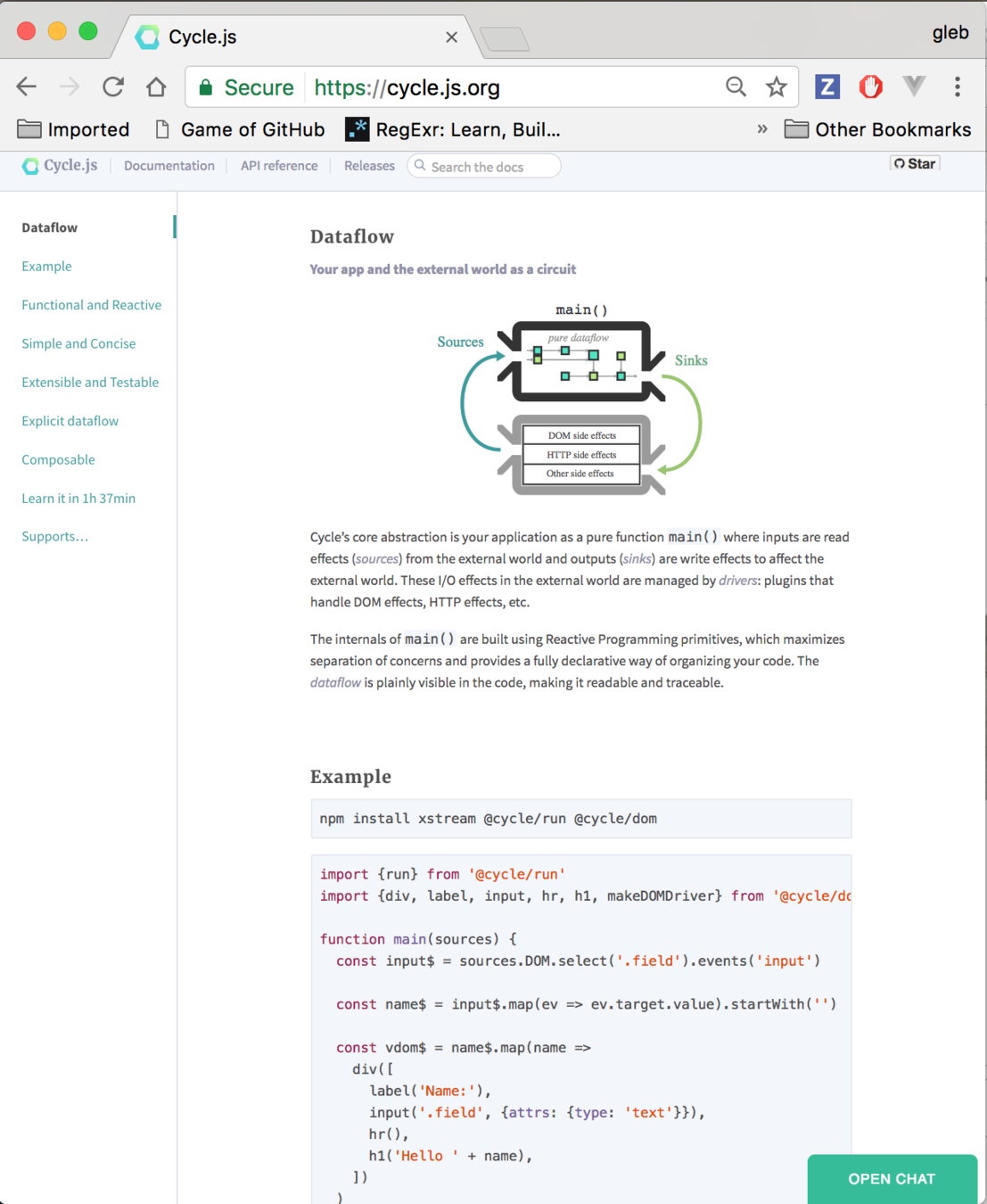Click the Cycle.js logo in site header
987x1204 pixels.
click(60, 165)
